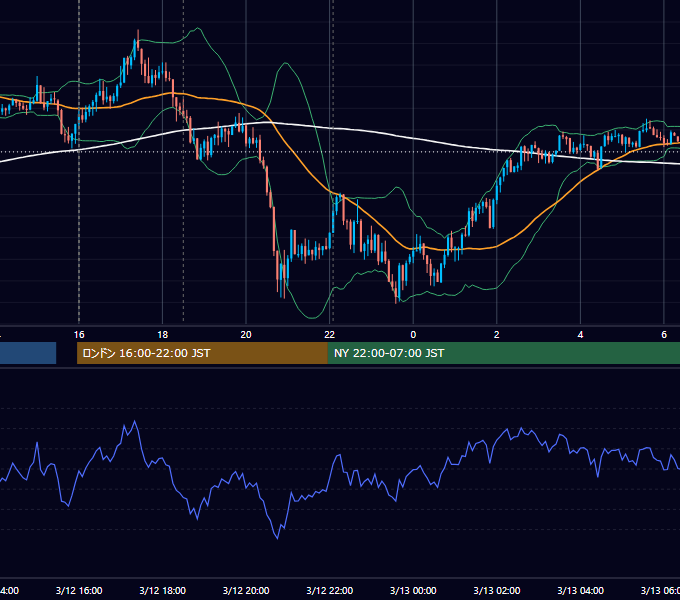Click hour label 6 on price chart axis

664,335
